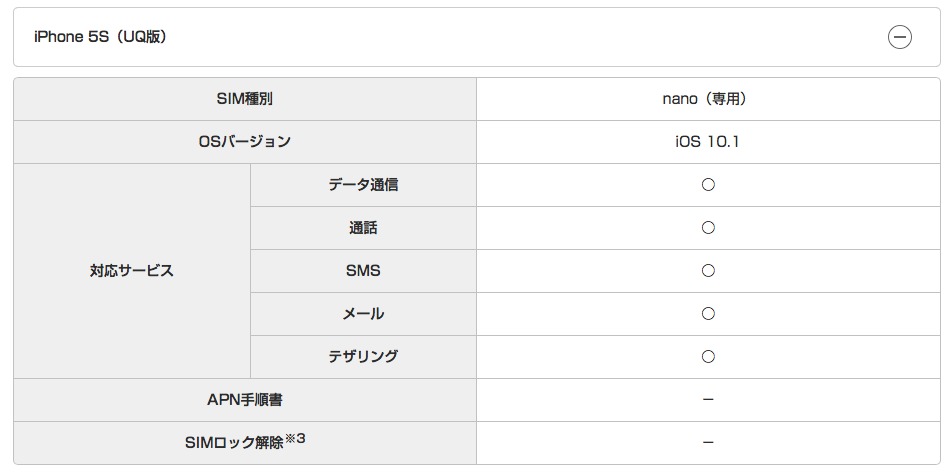Screen dimensions: 945x476
Task: Select the SIM種別 header cell
Action: [x=244, y=99]
